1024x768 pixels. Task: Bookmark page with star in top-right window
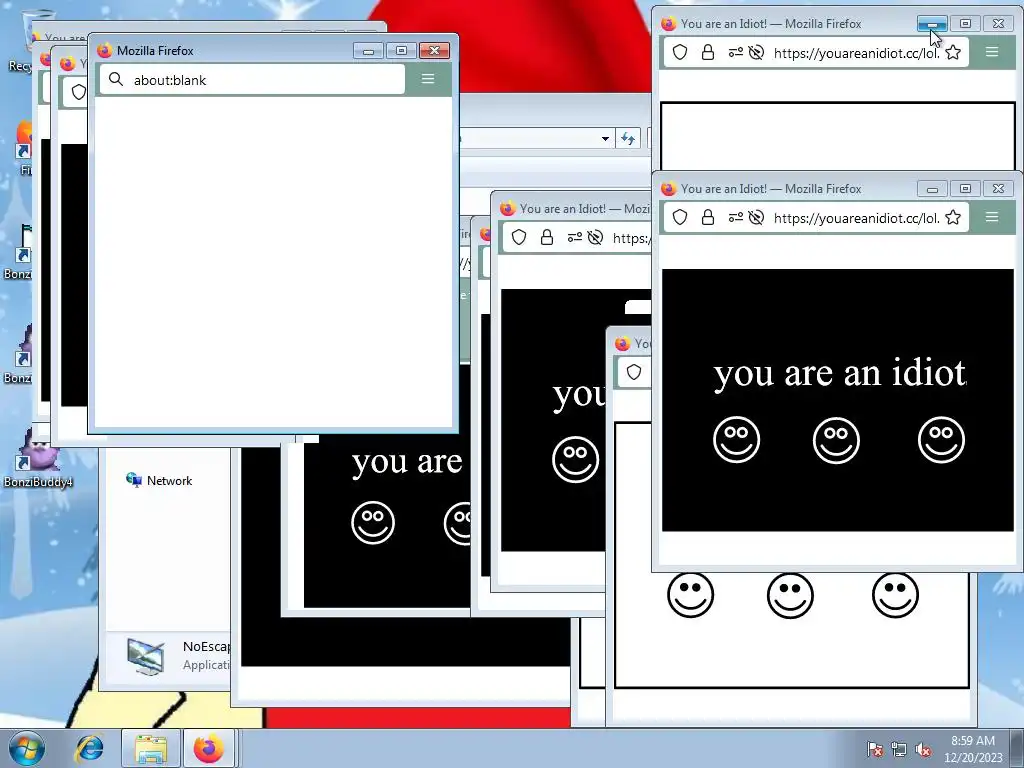[x=953, y=52]
